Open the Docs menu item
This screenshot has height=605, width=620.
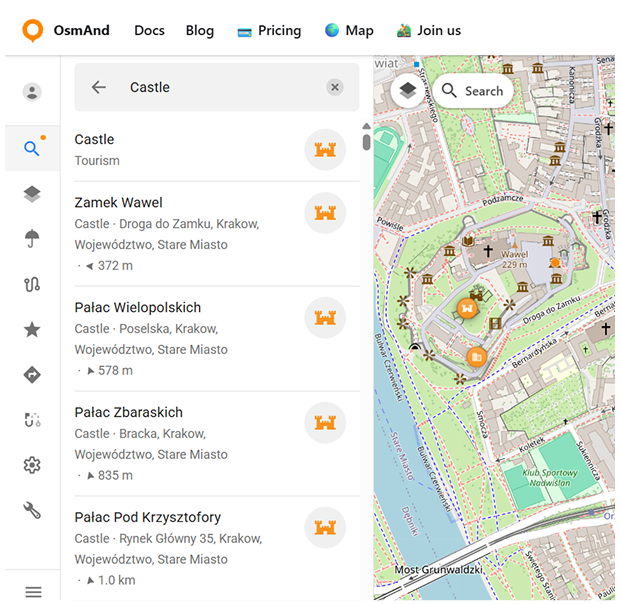click(x=149, y=30)
